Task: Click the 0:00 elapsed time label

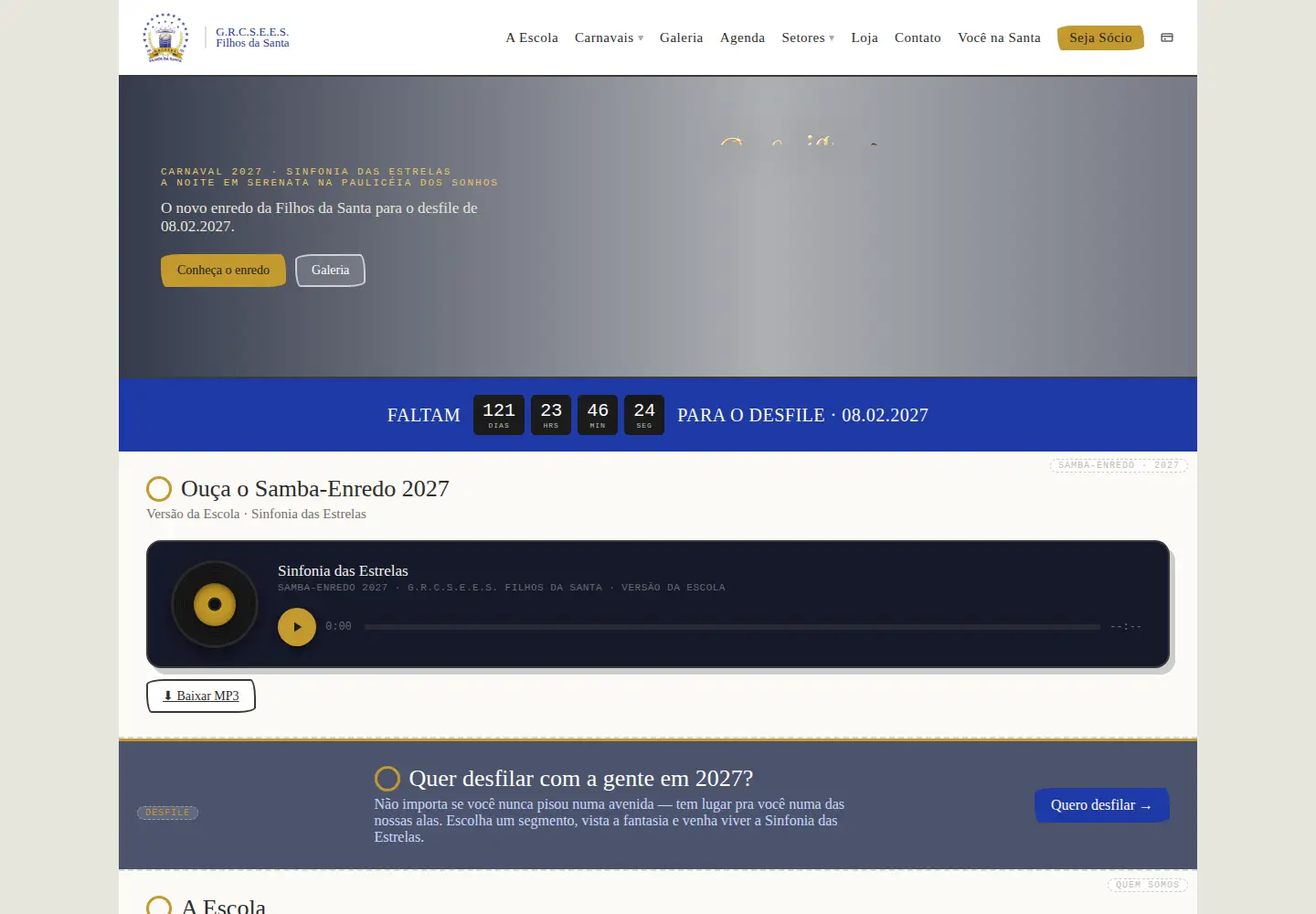Action: (338, 627)
